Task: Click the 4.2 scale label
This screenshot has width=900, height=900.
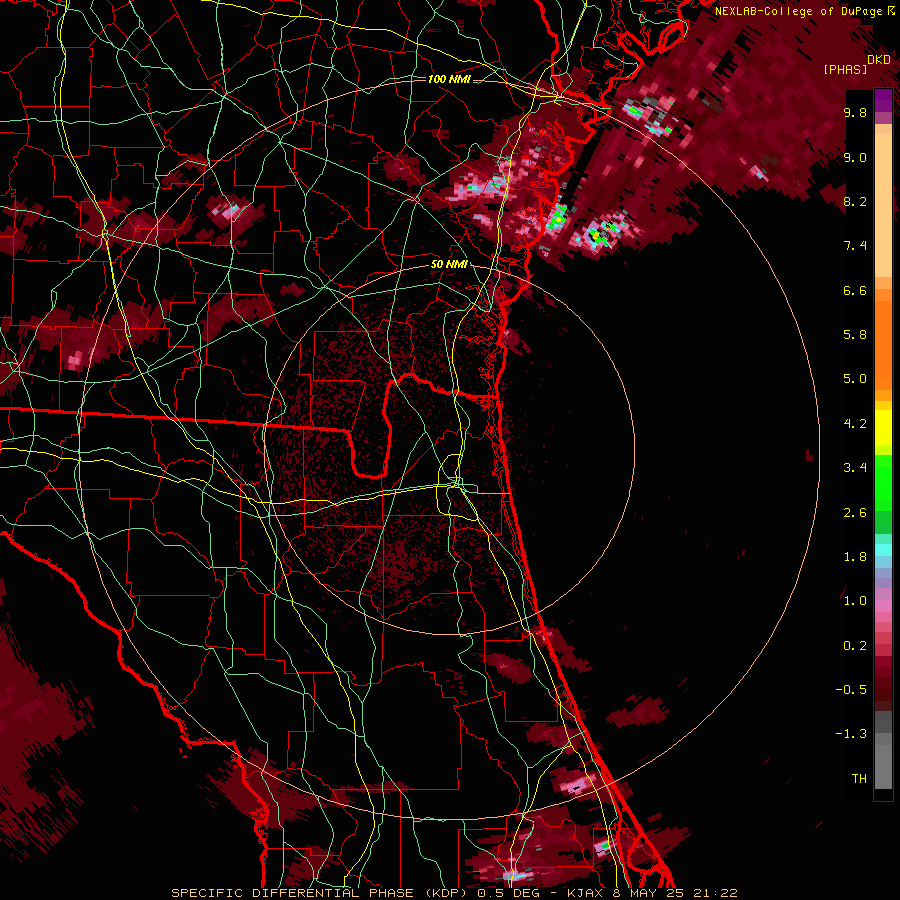Action: point(855,423)
